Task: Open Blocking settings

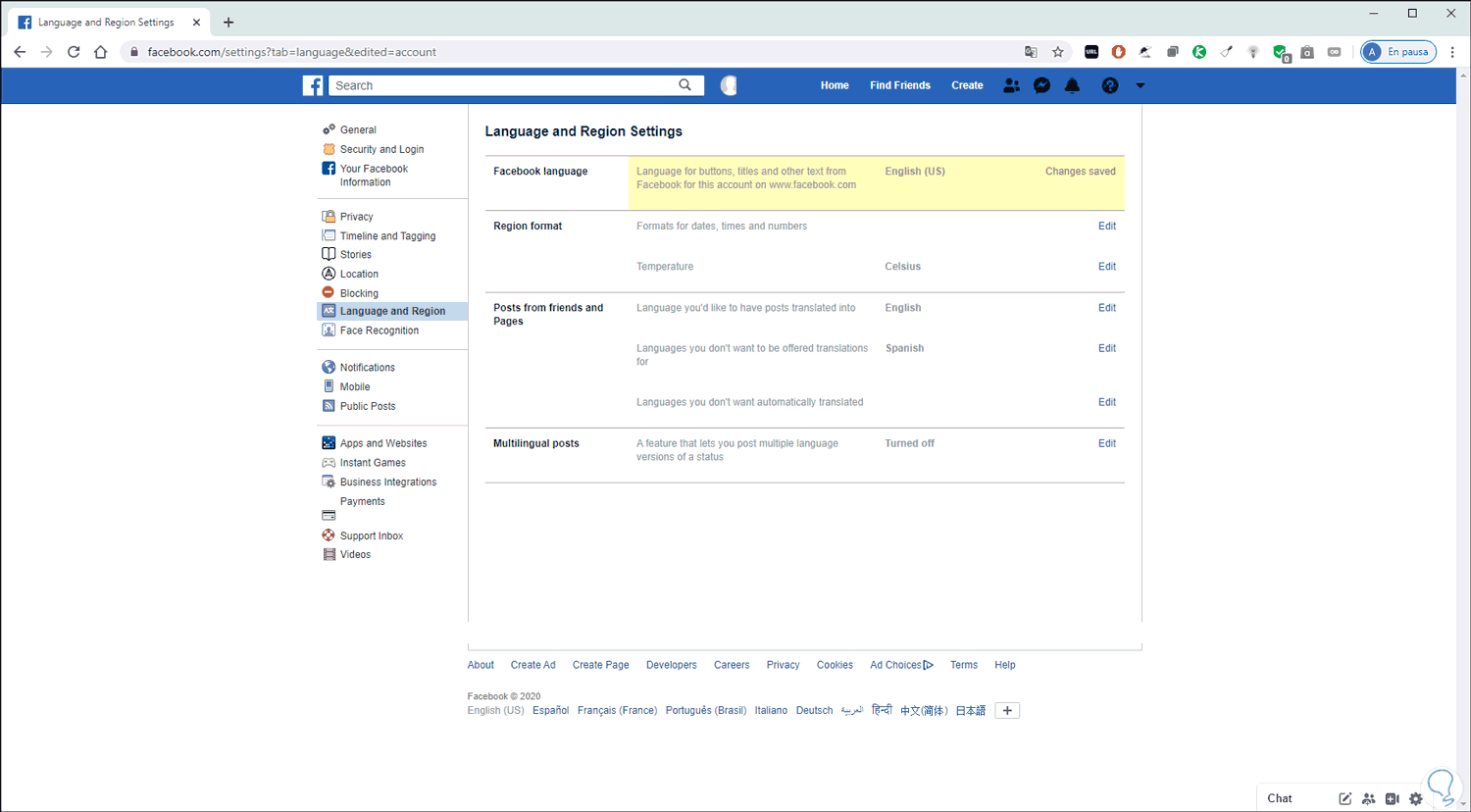Action: coord(359,293)
